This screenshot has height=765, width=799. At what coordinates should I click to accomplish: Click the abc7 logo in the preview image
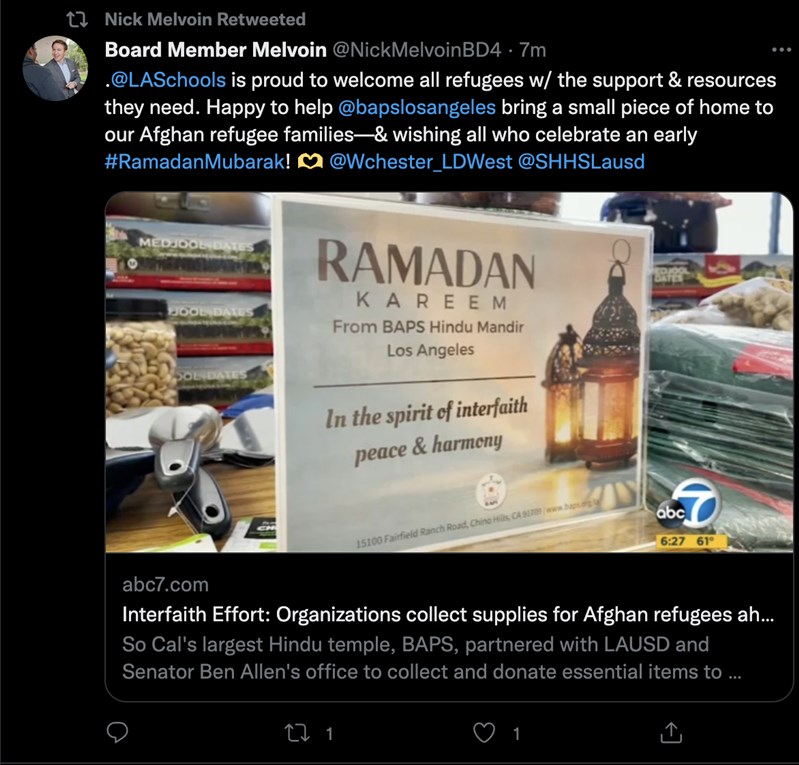pos(687,504)
